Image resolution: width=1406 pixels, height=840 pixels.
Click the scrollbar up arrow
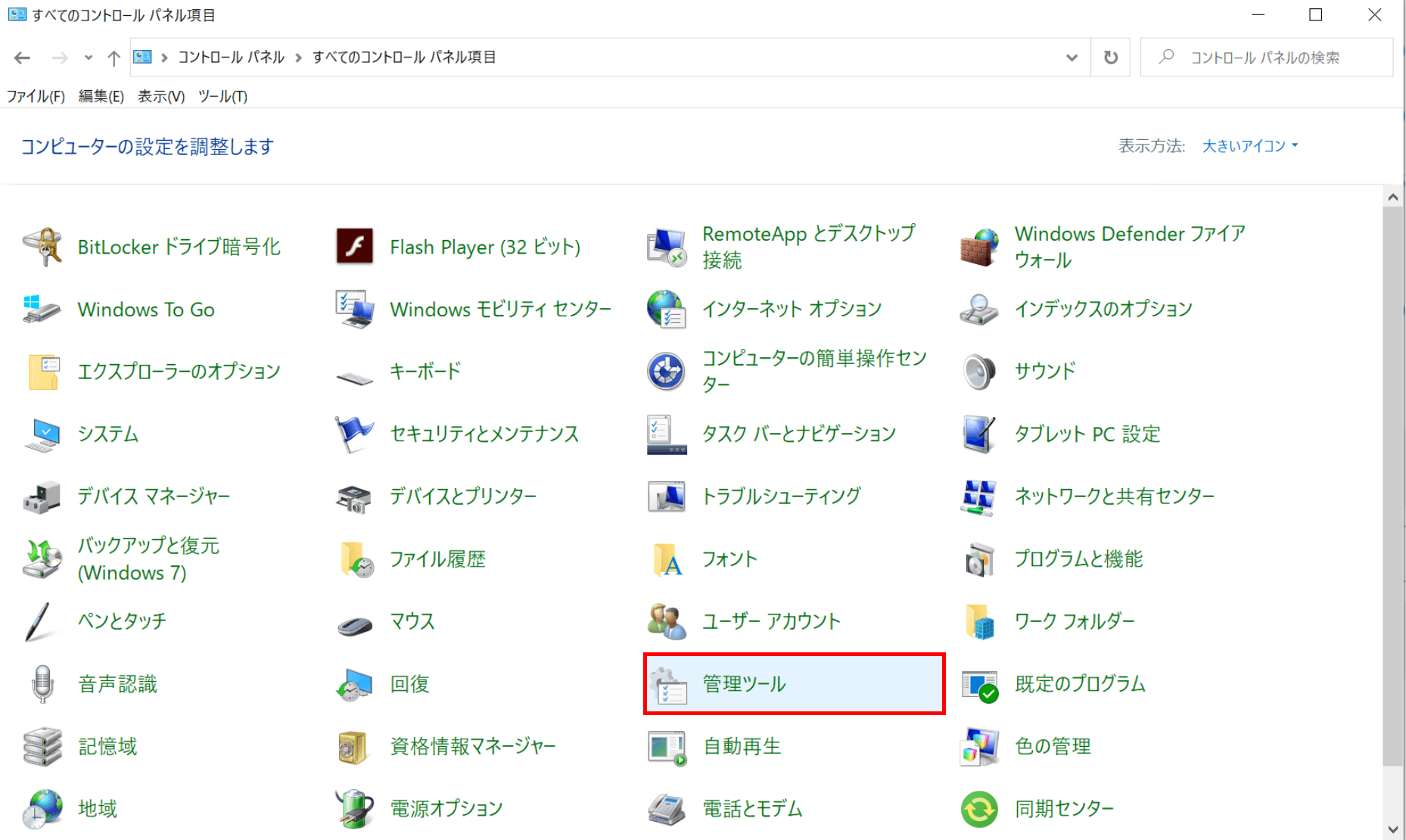tap(1393, 197)
